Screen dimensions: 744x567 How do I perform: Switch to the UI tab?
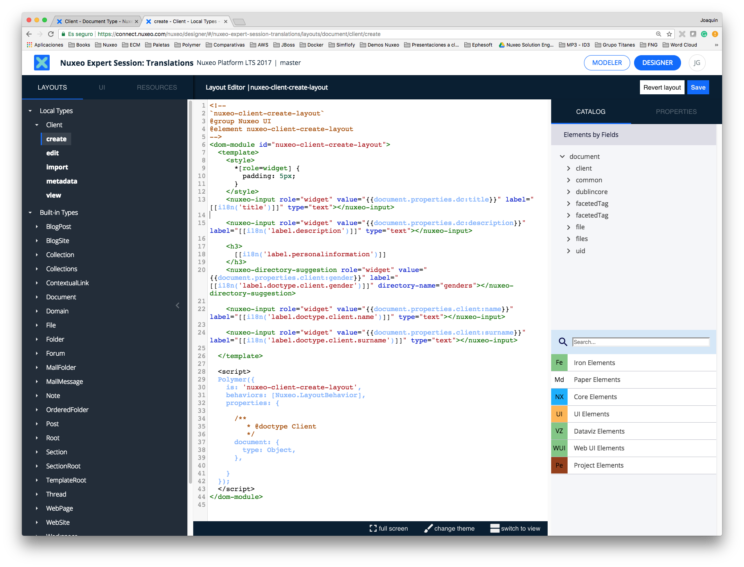102,88
